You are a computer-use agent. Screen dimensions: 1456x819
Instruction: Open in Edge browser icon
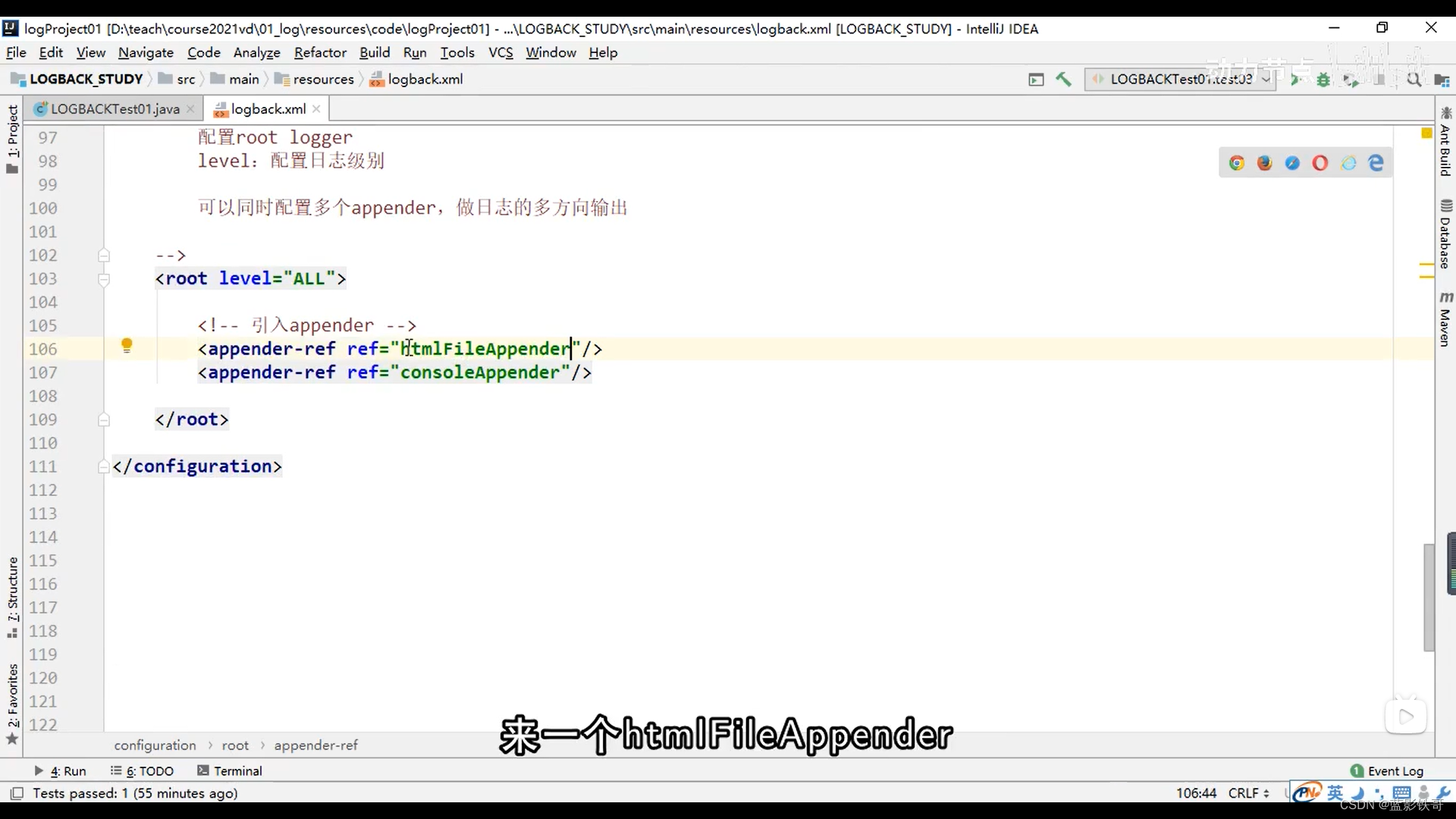click(1376, 163)
